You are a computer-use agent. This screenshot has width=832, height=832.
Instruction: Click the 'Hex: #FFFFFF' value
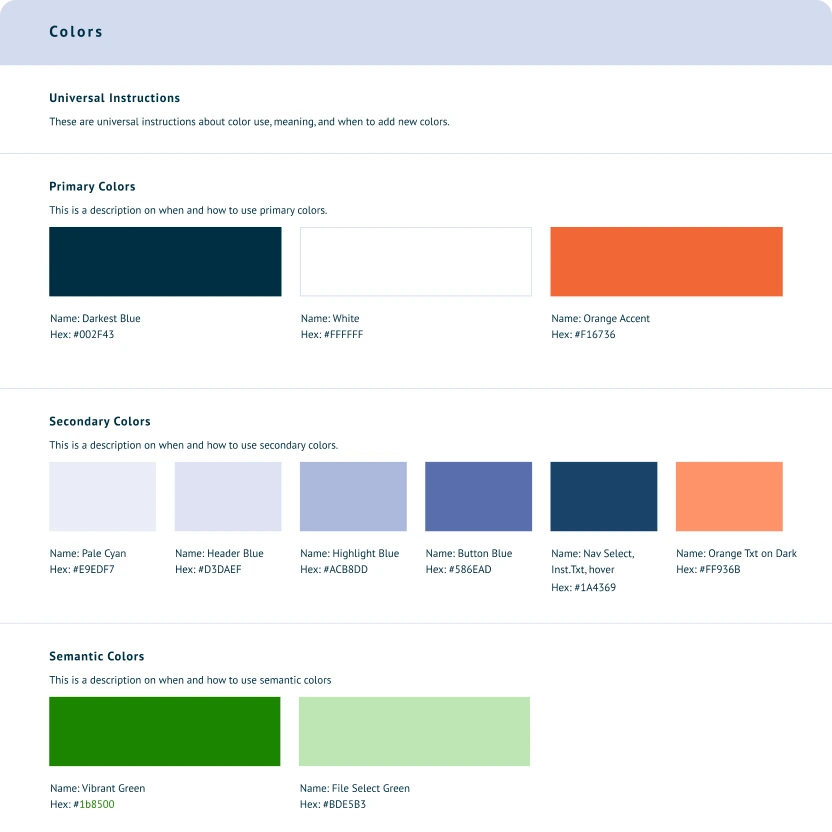click(332, 334)
